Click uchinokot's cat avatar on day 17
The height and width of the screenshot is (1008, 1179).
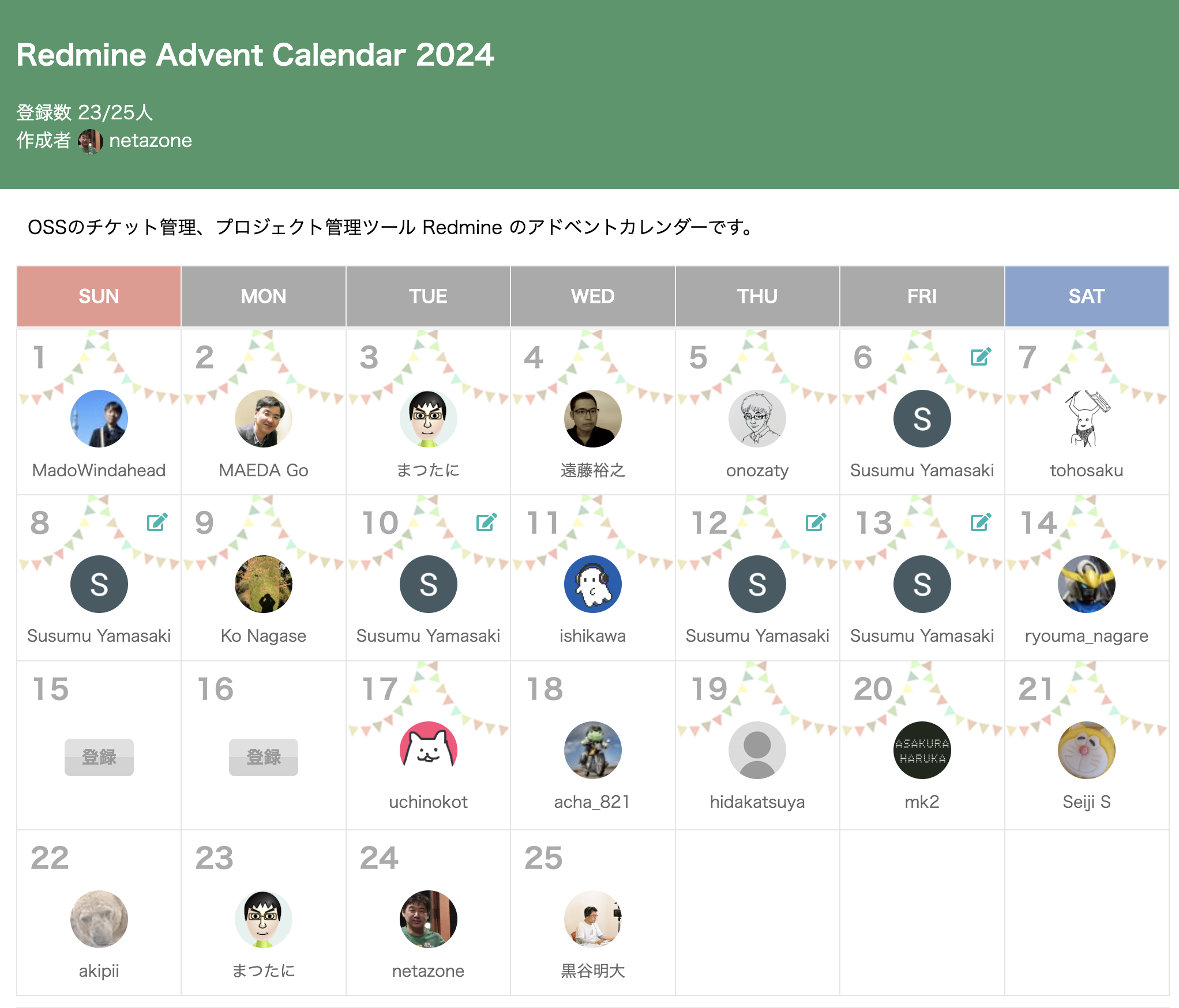[428, 750]
